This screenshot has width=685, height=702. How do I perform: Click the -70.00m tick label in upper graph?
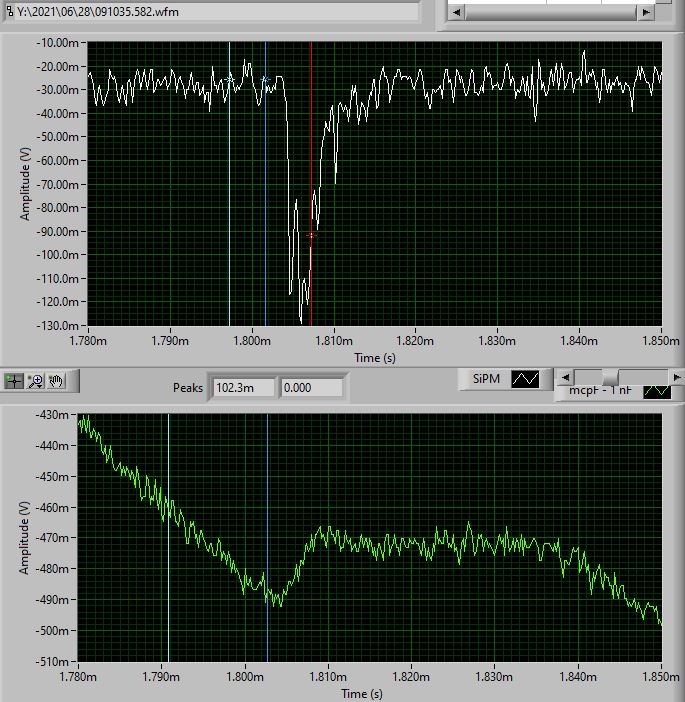pyautogui.click(x=57, y=184)
